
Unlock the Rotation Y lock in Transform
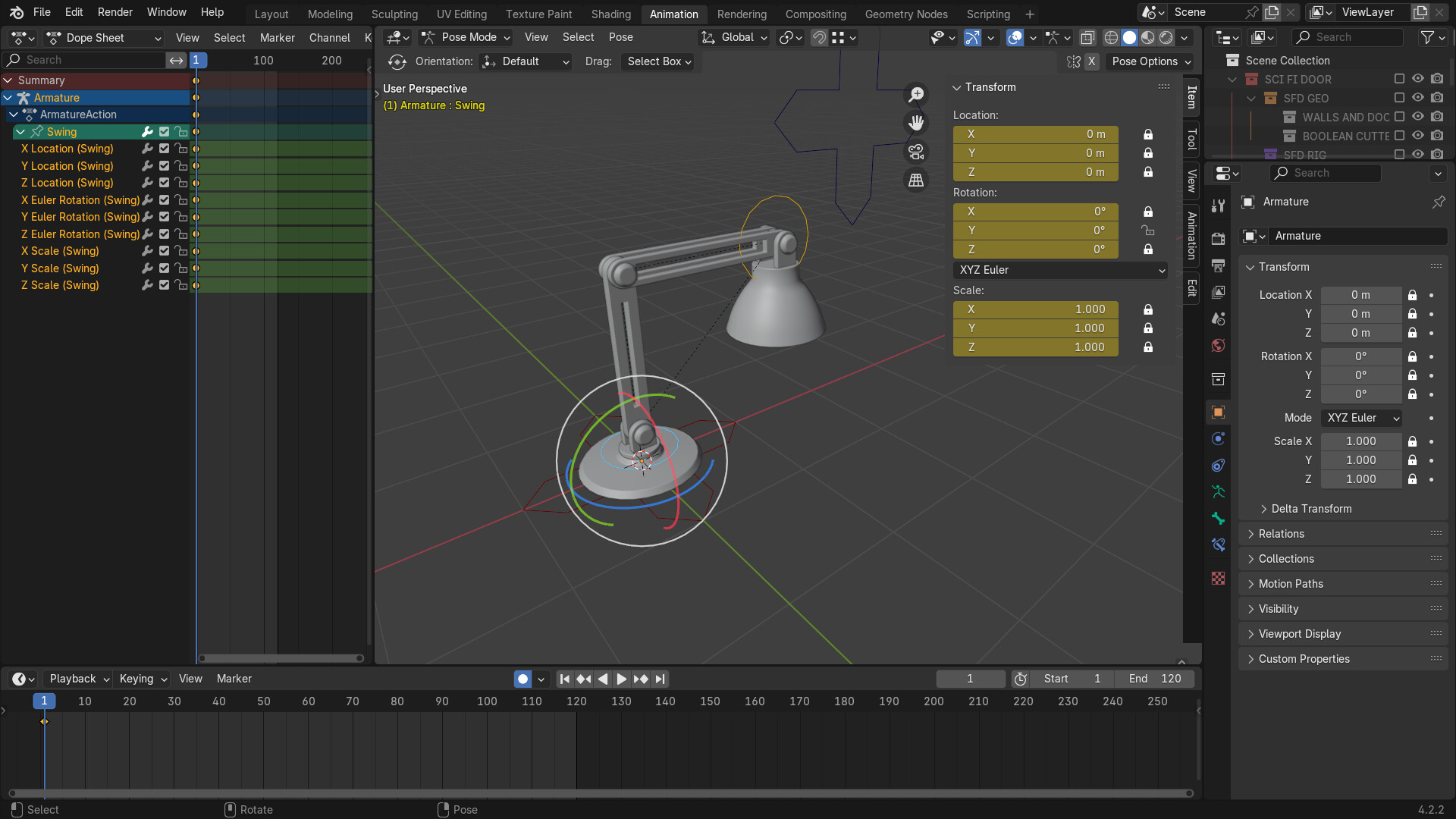coord(1148,231)
